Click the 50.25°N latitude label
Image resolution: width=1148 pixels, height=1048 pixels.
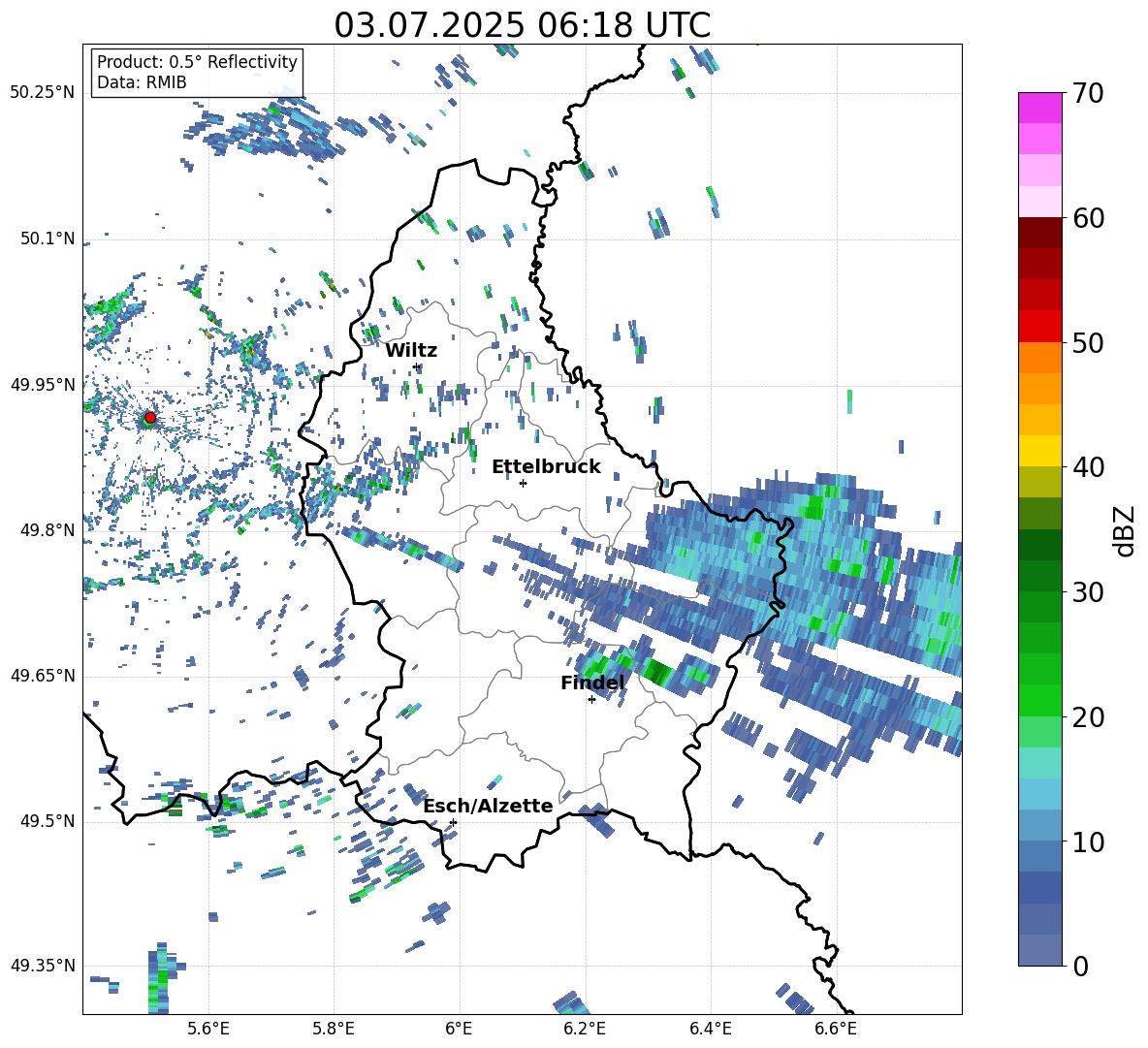click(x=43, y=93)
